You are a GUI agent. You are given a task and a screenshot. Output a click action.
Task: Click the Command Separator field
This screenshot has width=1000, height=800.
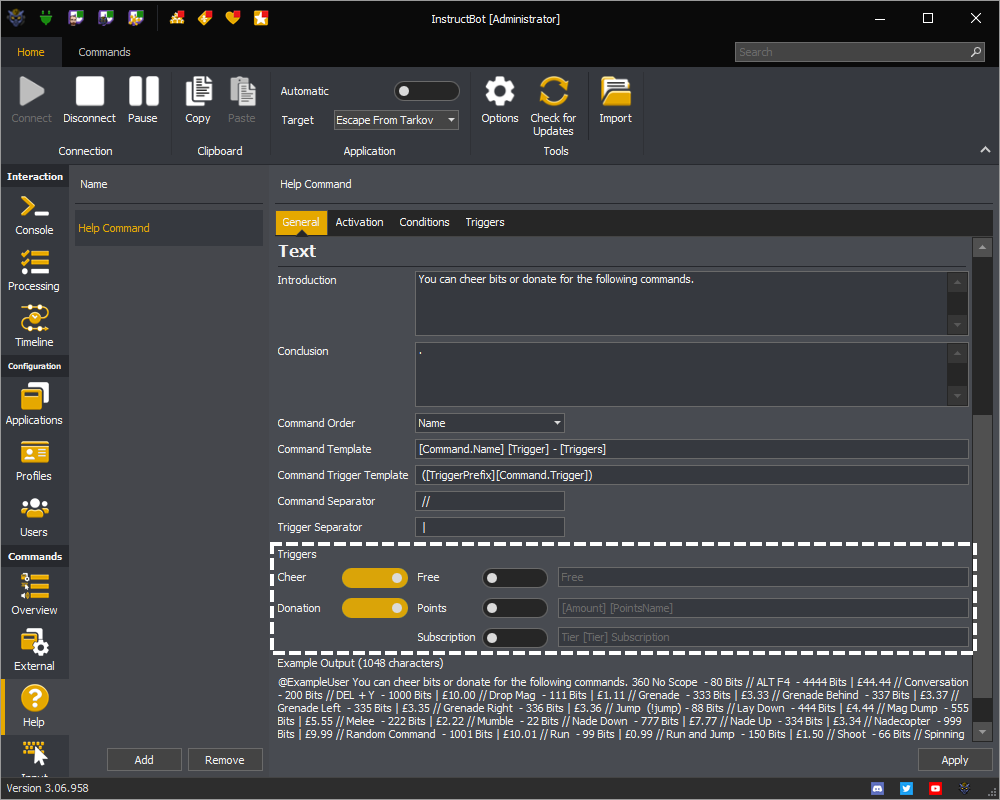pos(489,501)
